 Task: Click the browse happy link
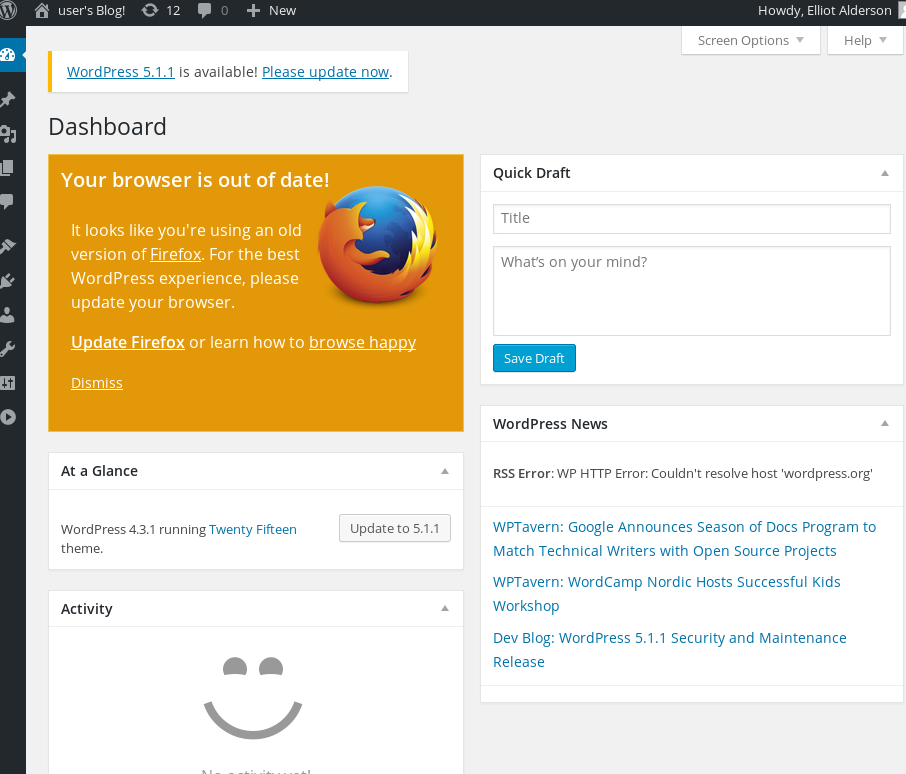point(362,342)
